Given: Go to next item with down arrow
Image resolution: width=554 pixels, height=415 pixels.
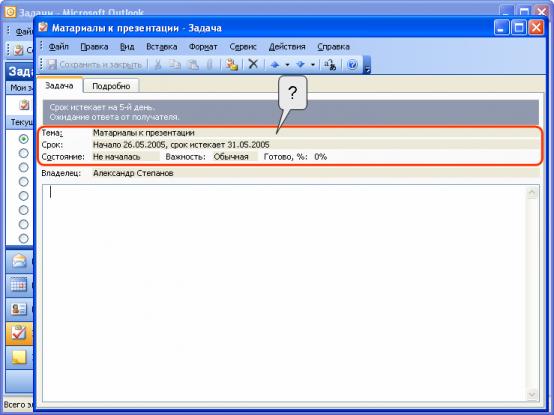Looking at the screenshot, I should 300,65.
